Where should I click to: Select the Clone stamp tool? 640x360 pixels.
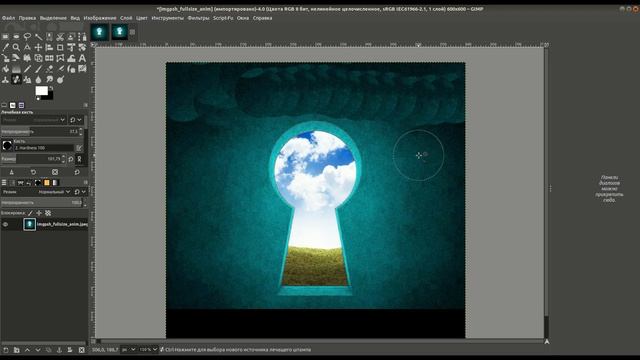pos(5,80)
